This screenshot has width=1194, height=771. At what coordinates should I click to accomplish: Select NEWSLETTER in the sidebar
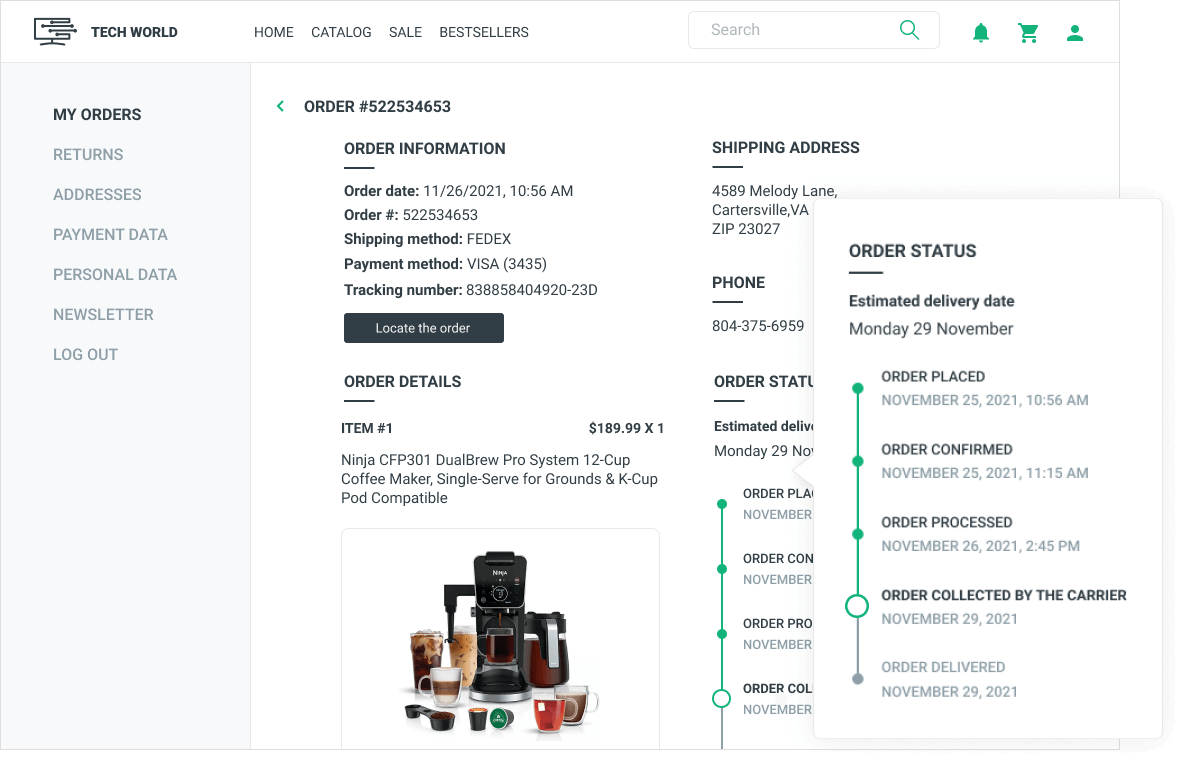(103, 314)
